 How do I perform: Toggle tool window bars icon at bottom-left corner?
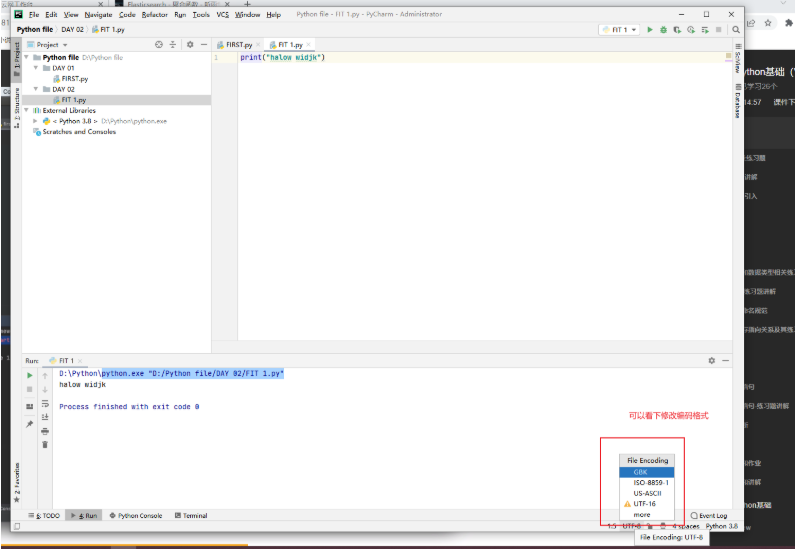pyautogui.click(x=17, y=526)
